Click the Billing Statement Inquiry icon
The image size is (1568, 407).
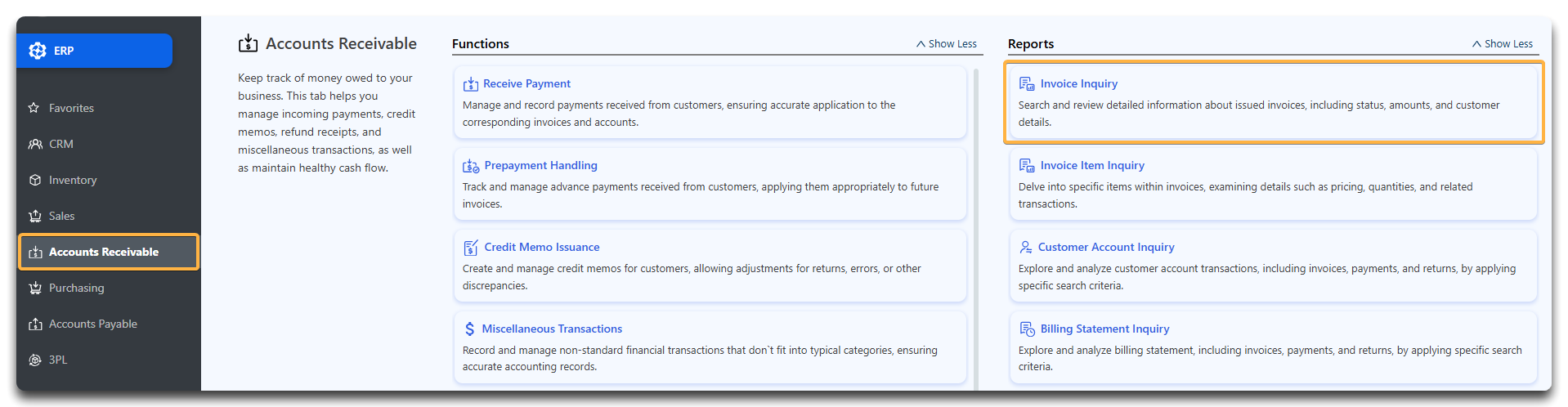[x=1027, y=329]
